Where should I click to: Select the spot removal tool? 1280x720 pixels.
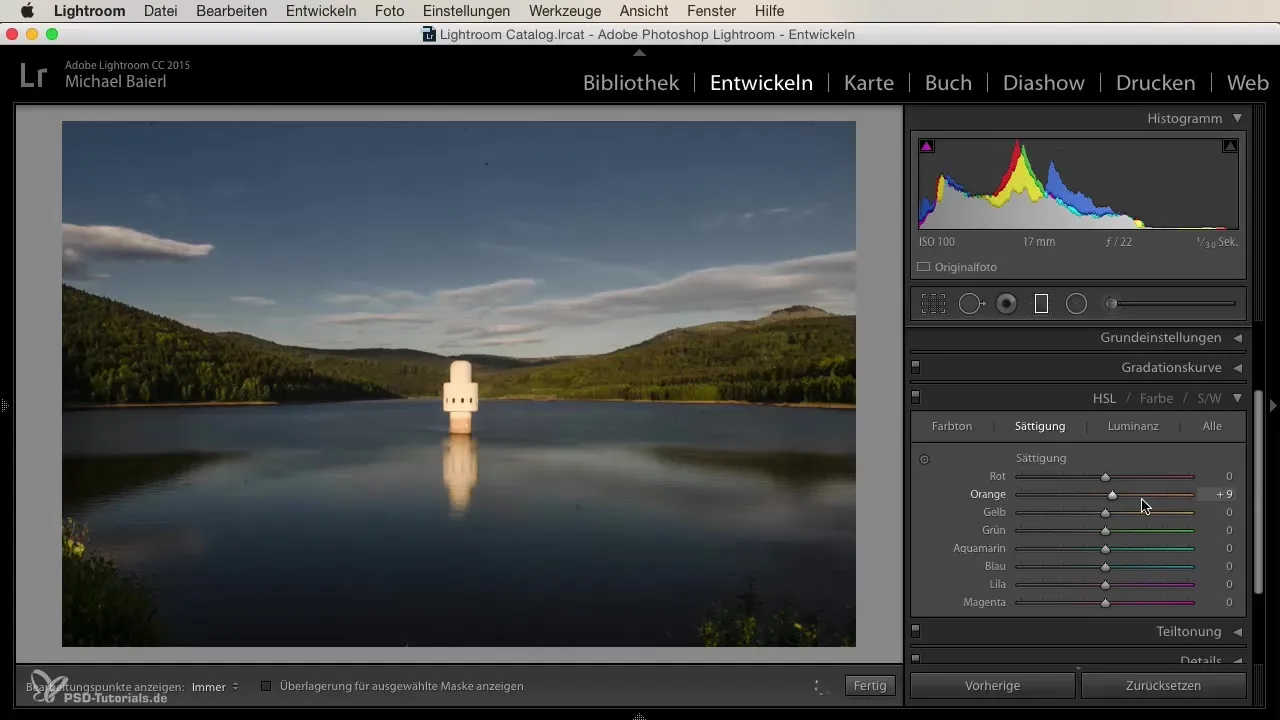(970, 304)
